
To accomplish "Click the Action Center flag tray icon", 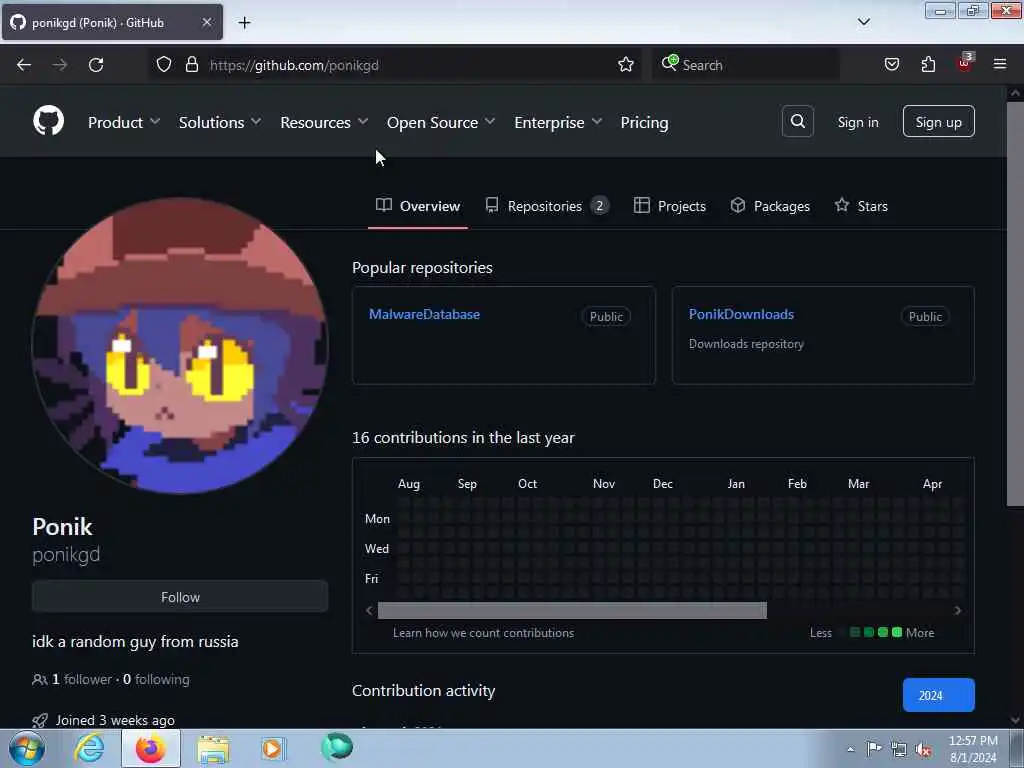I will pos(874,748).
